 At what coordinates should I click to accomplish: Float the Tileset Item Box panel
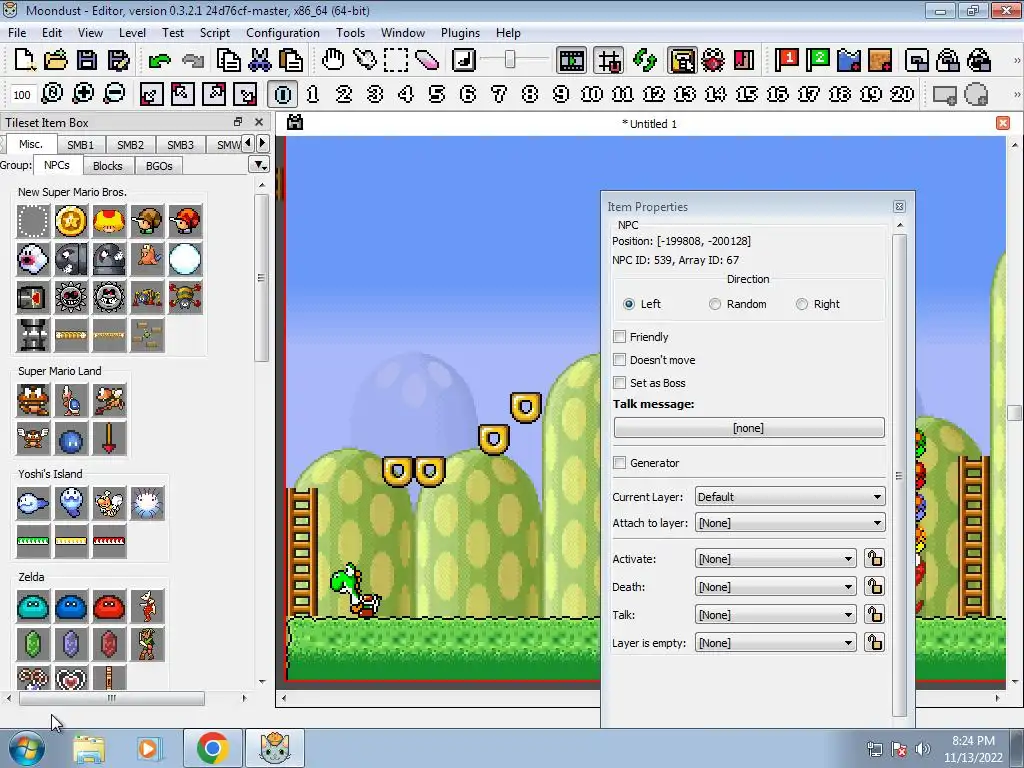tap(238, 122)
